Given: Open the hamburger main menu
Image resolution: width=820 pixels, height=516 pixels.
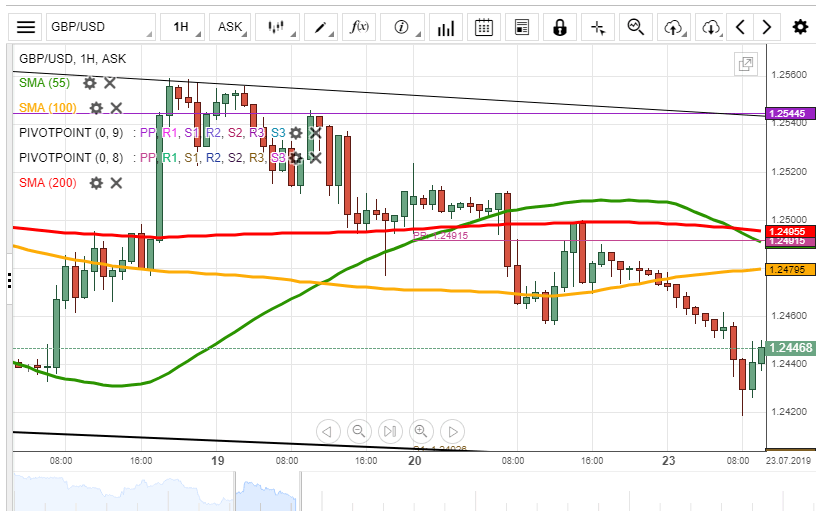Looking at the screenshot, I should pyautogui.click(x=26, y=27).
